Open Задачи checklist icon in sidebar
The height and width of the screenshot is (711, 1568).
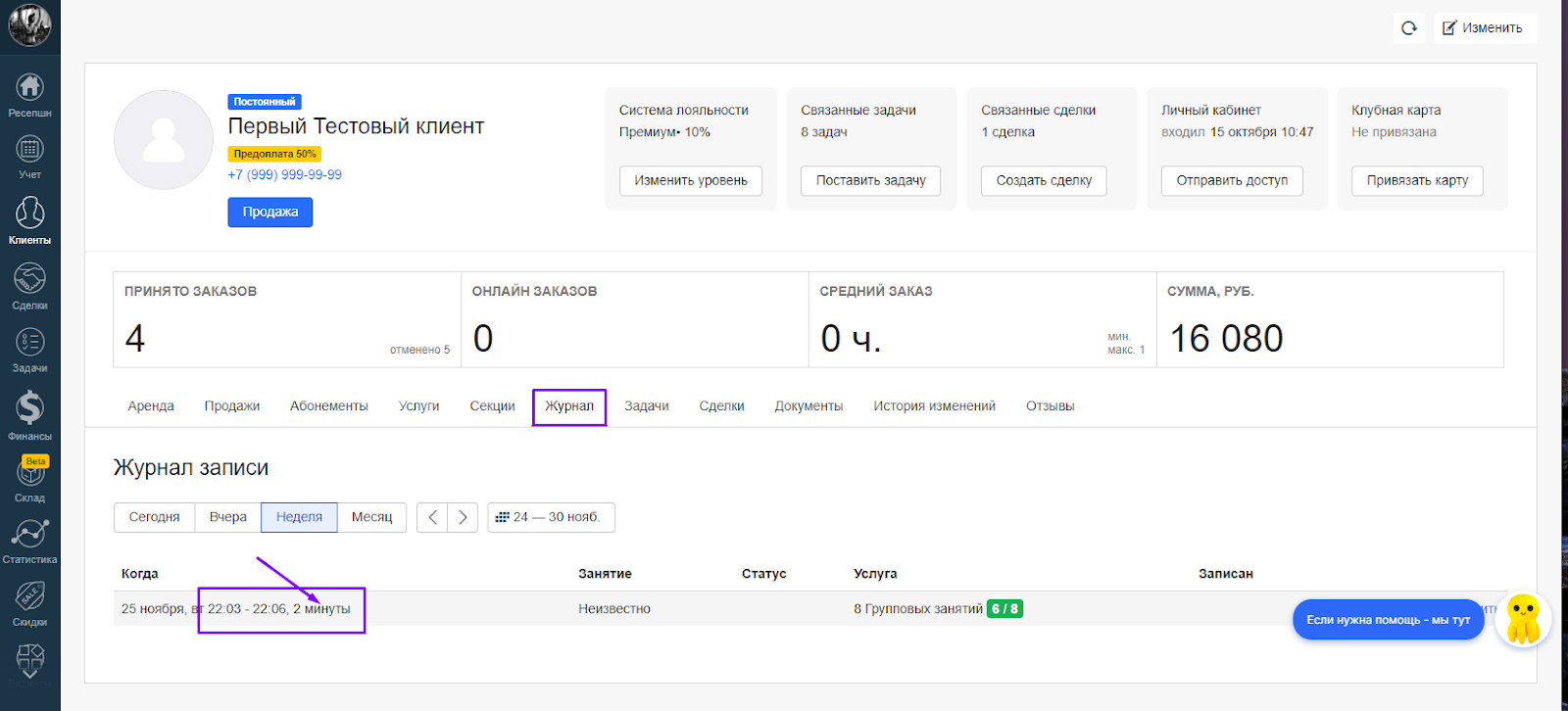(29, 350)
